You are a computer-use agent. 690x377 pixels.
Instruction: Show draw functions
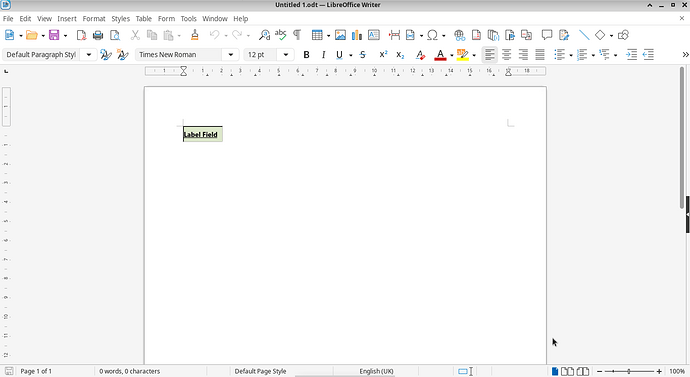pos(623,35)
